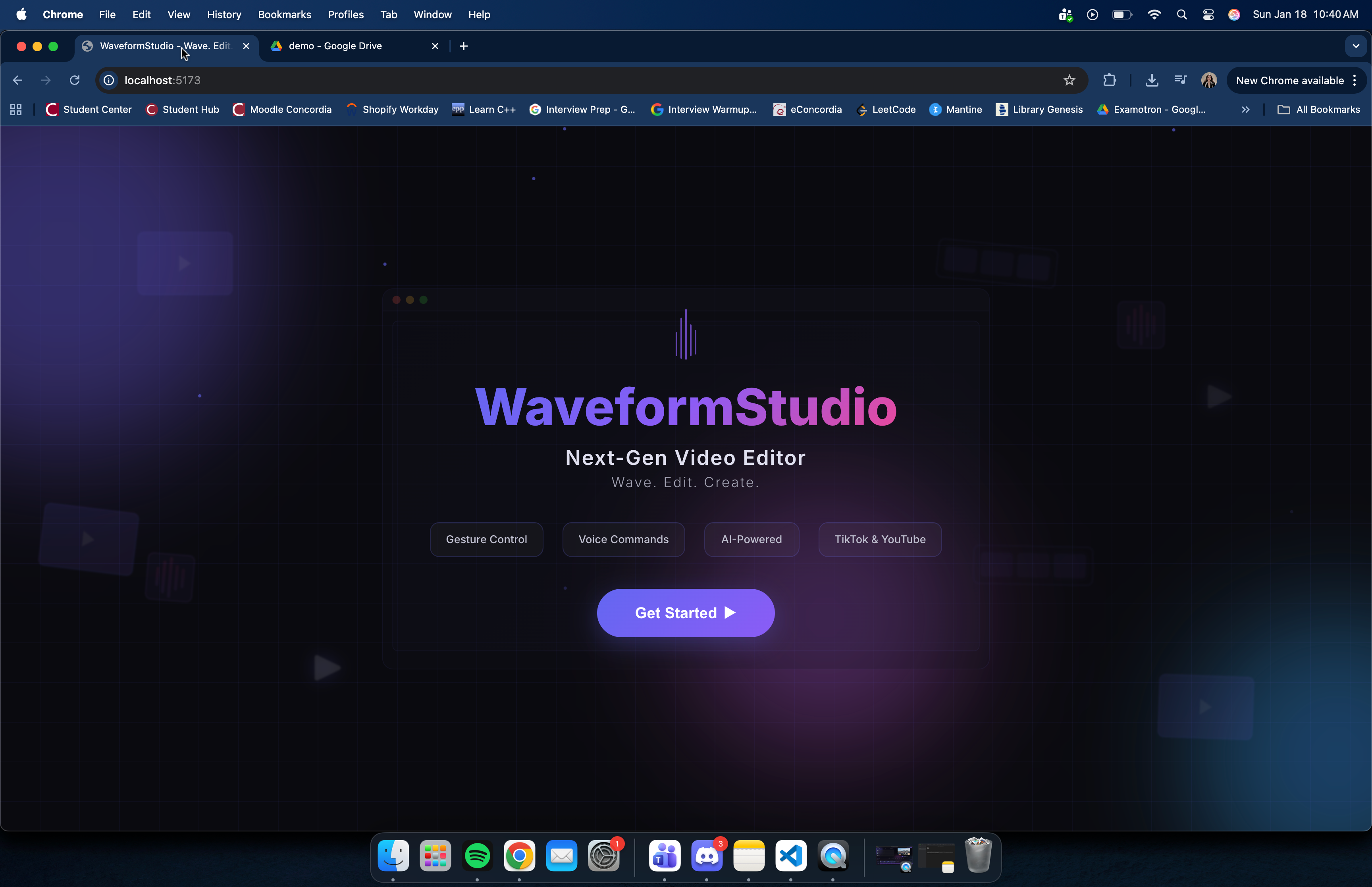Open Visual Studio Code from the dock
1372x887 pixels.
pyautogui.click(x=790, y=856)
